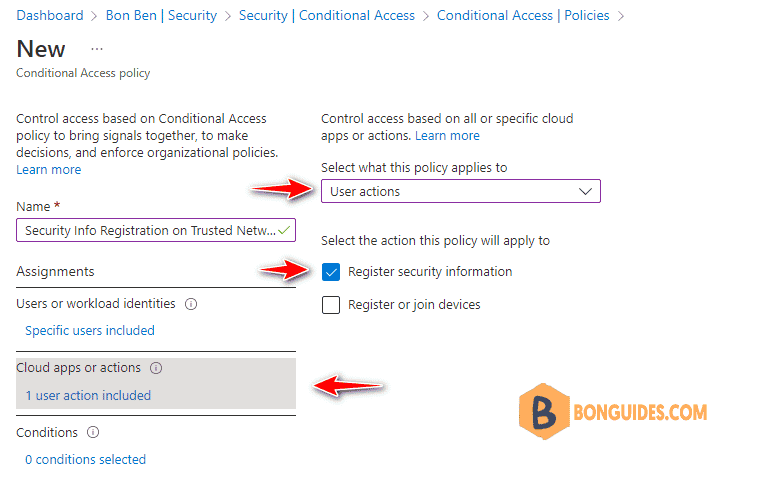
Task: Click Learn more under policy description
Action: coord(48,169)
